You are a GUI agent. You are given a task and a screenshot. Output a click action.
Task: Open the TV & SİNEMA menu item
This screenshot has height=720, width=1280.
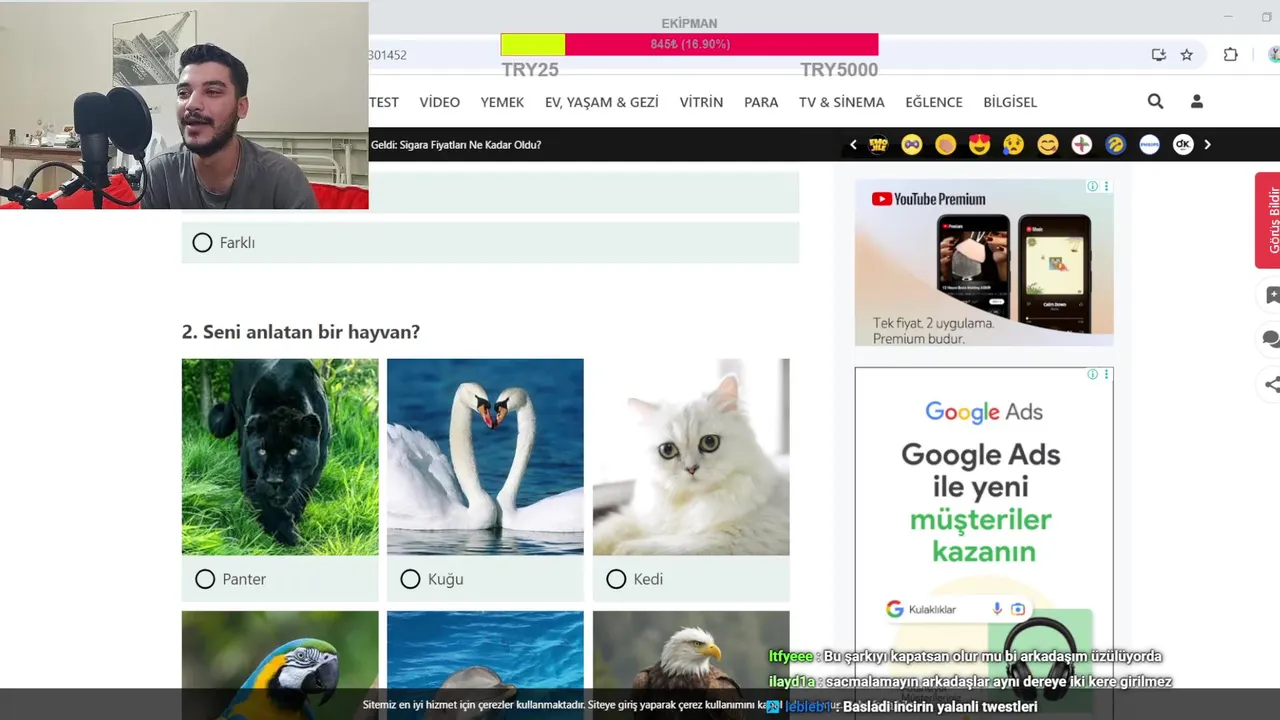[842, 102]
